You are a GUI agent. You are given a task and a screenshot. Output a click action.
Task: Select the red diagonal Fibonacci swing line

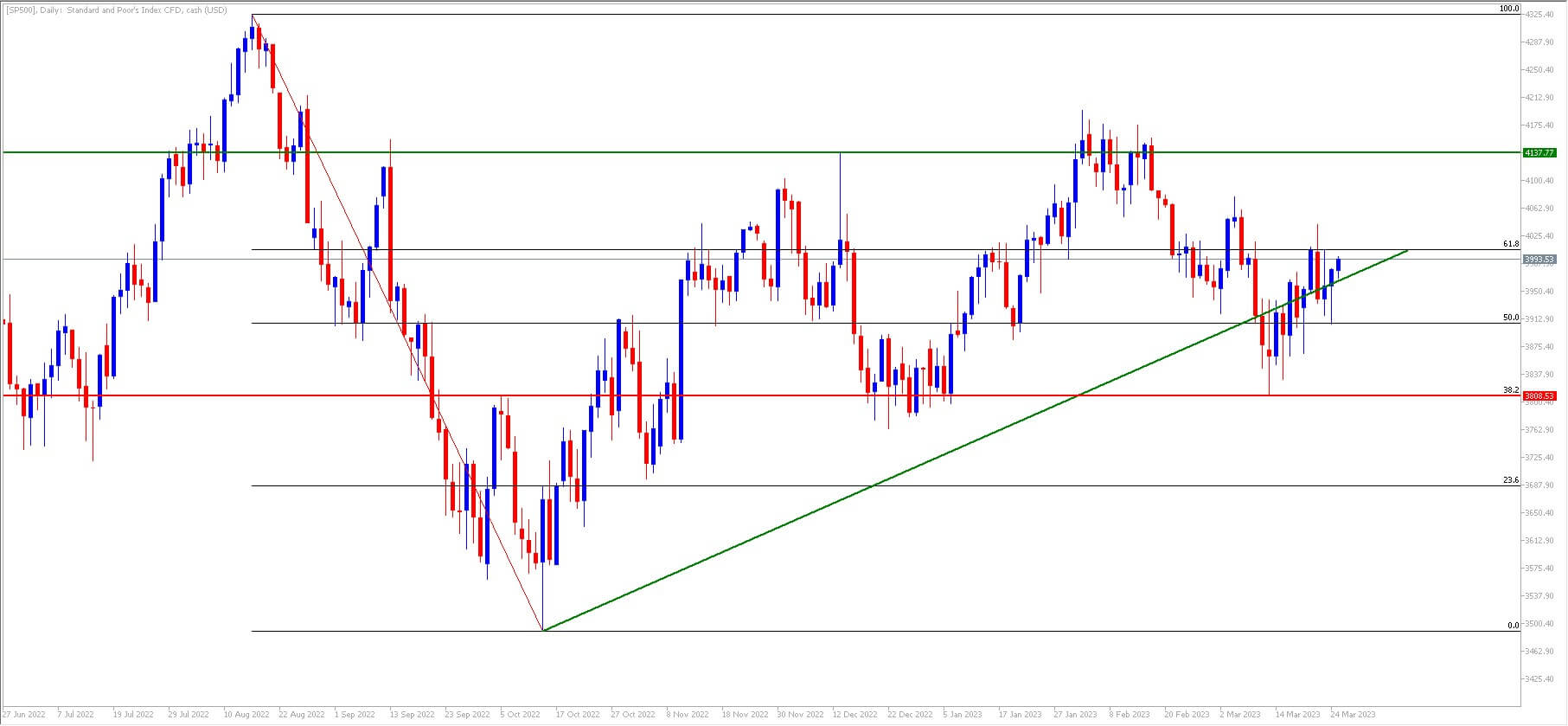pos(398,322)
